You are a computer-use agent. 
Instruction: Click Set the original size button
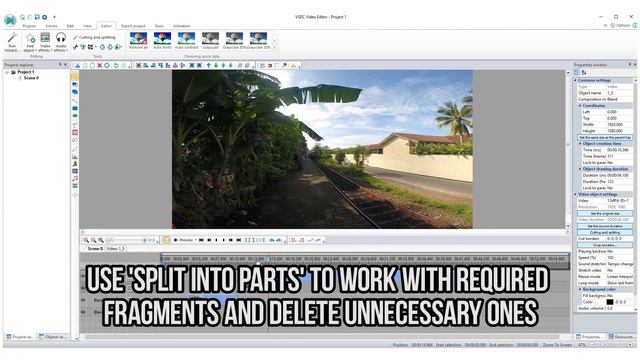[x=605, y=213]
